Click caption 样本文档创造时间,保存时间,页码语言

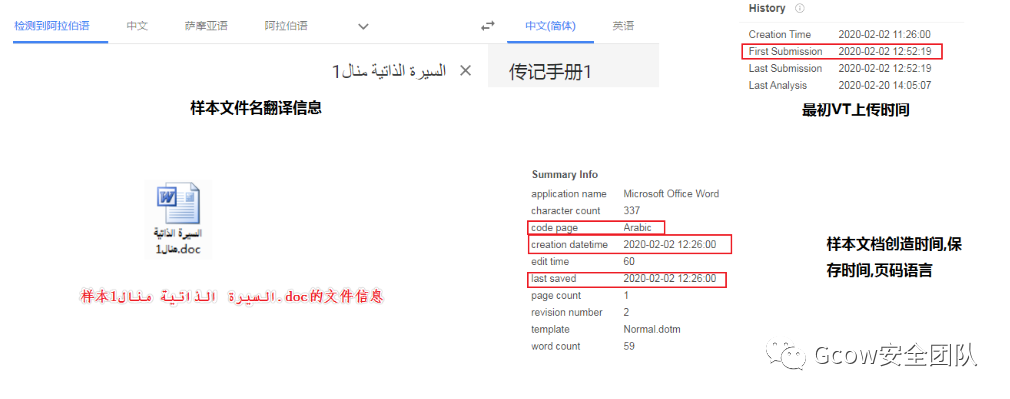(894, 258)
